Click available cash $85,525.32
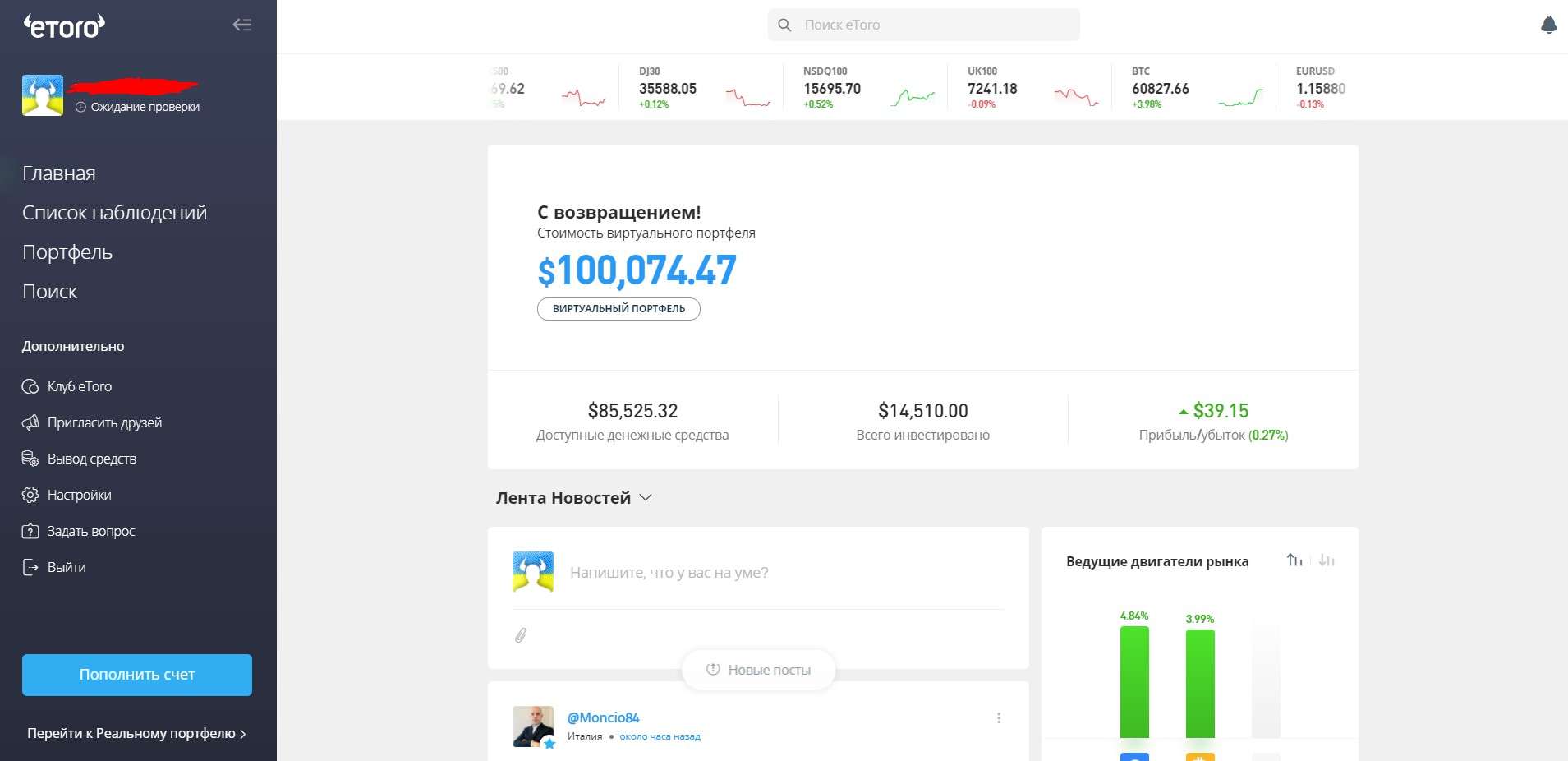This screenshot has width=1568, height=761. (x=632, y=411)
